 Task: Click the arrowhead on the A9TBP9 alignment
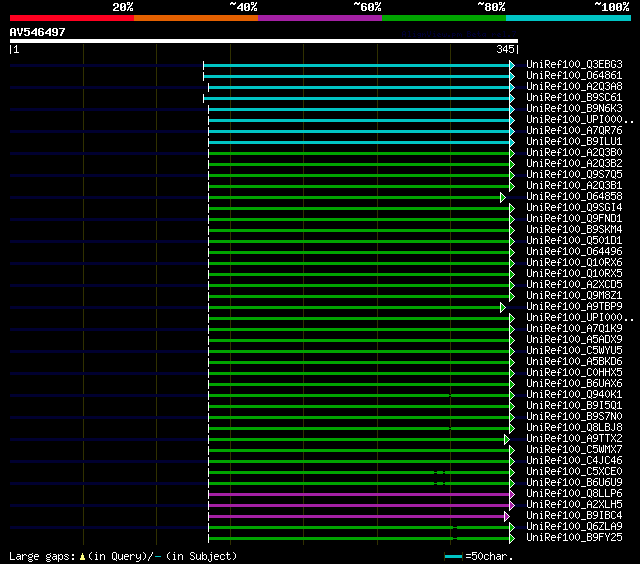click(504, 307)
